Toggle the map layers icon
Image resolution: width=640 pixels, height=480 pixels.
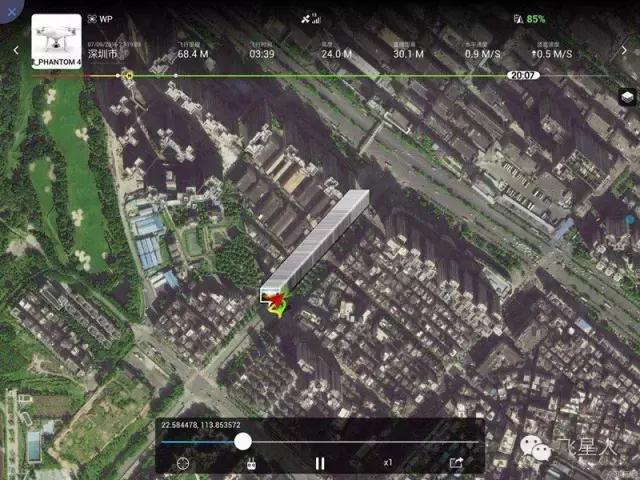click(627, 97)
